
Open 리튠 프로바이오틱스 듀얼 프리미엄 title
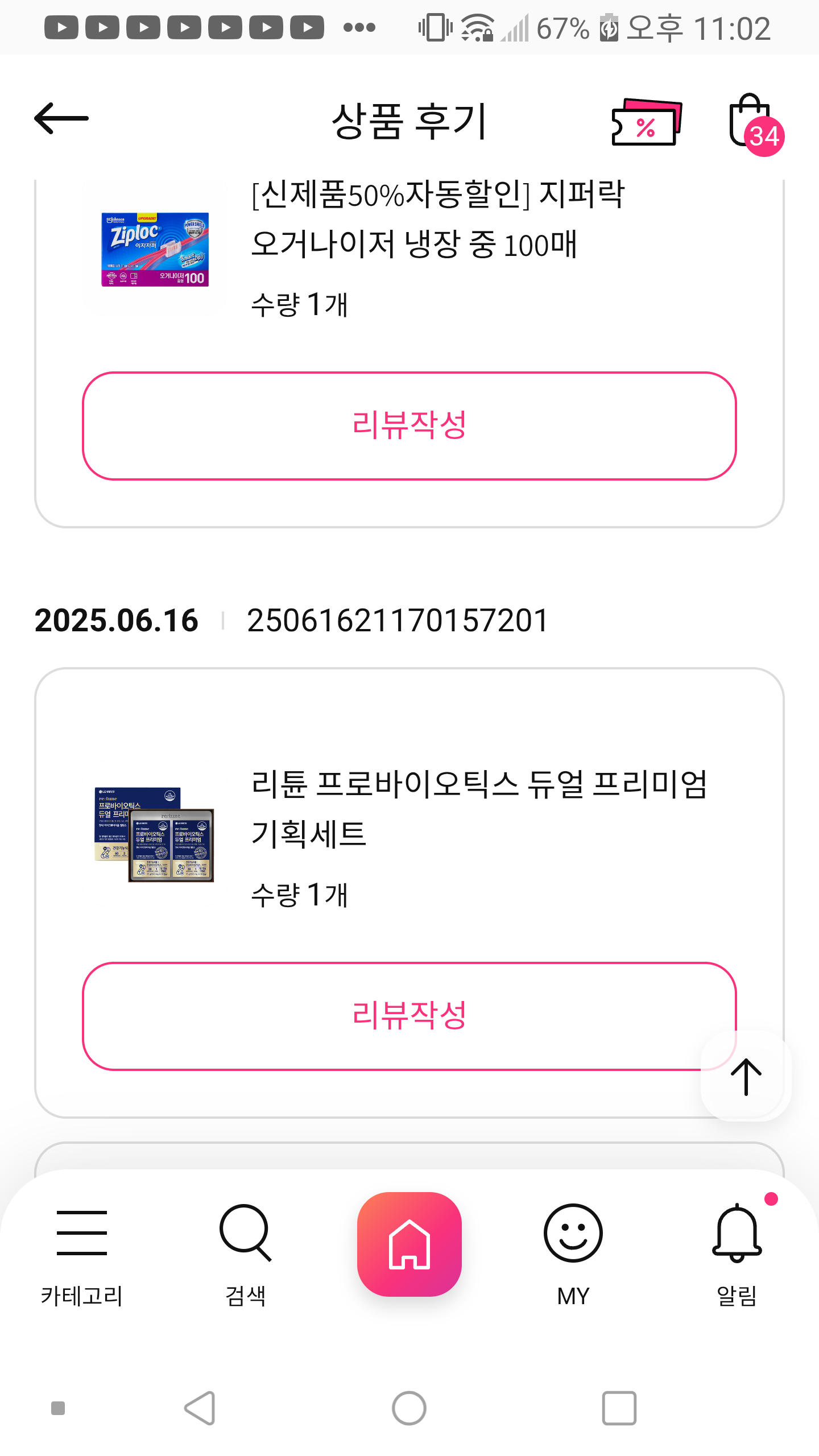(x=479, y=808)
